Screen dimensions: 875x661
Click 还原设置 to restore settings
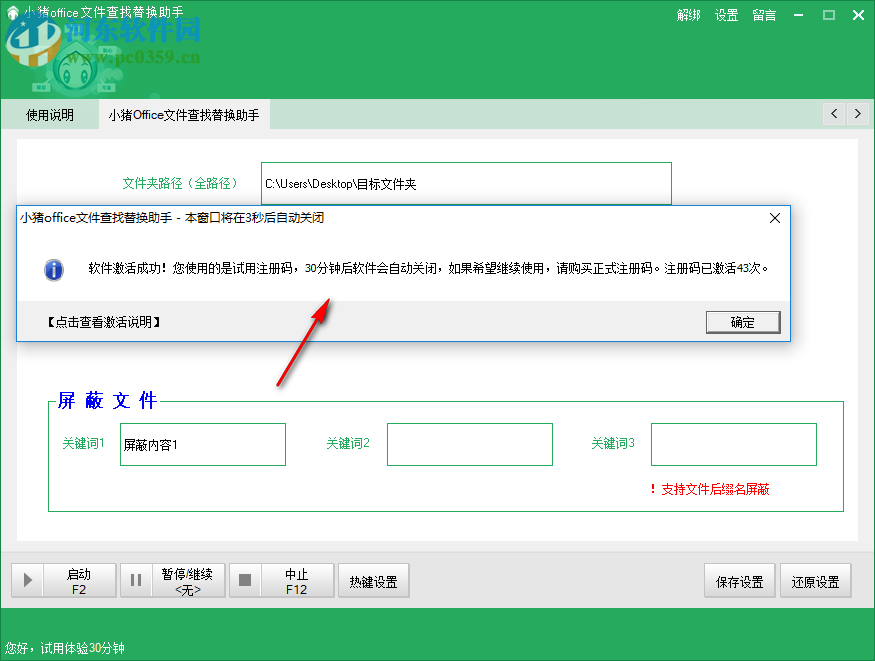click(816, 580)
